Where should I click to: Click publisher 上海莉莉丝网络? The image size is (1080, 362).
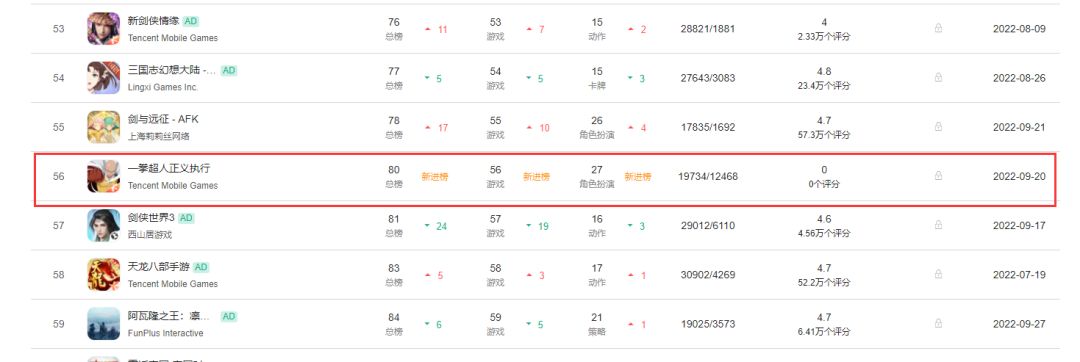tap(158, 136)
